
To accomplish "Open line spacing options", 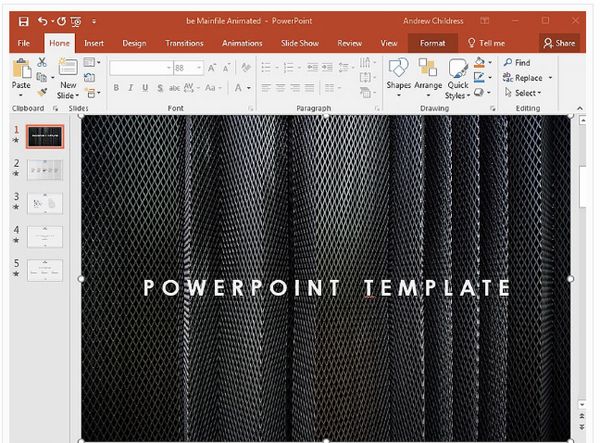I will 346,68.
